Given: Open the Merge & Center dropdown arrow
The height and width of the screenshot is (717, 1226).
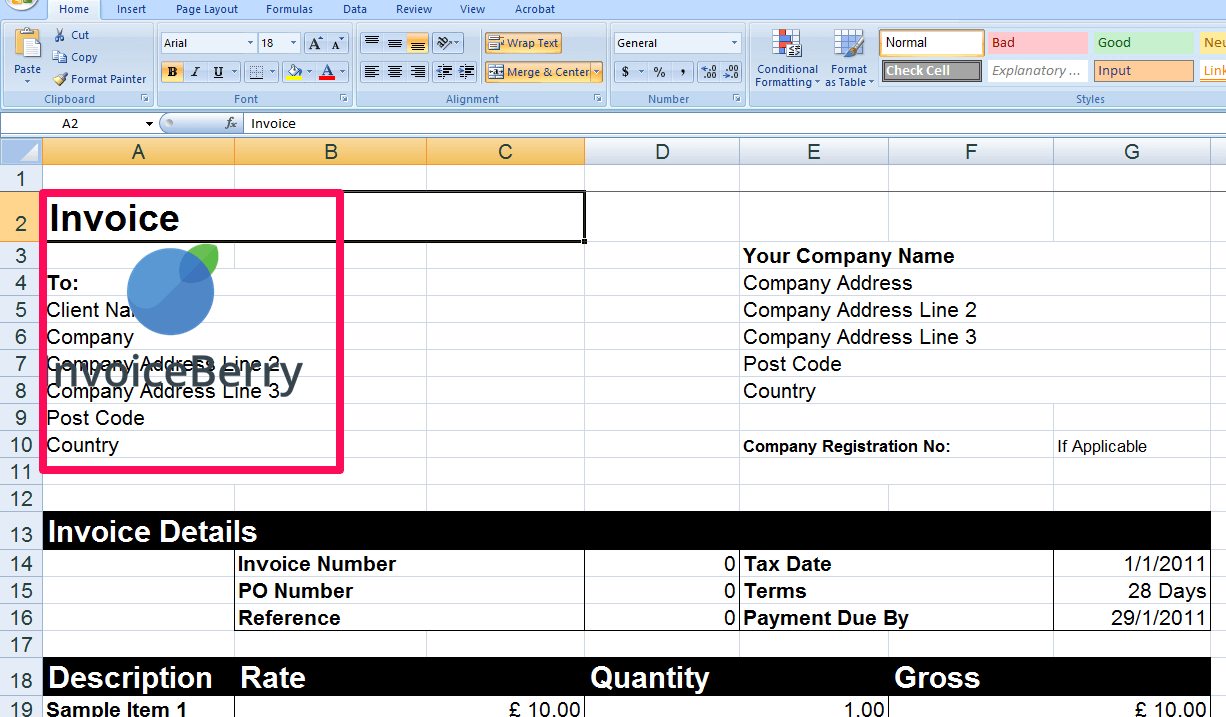Looking at the screenshot, I should click(597, 72).
